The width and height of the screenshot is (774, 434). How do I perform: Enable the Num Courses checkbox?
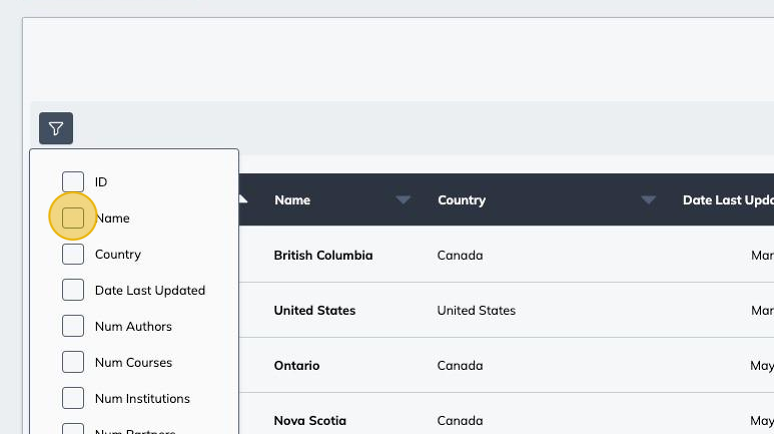(x=73, y=362)
